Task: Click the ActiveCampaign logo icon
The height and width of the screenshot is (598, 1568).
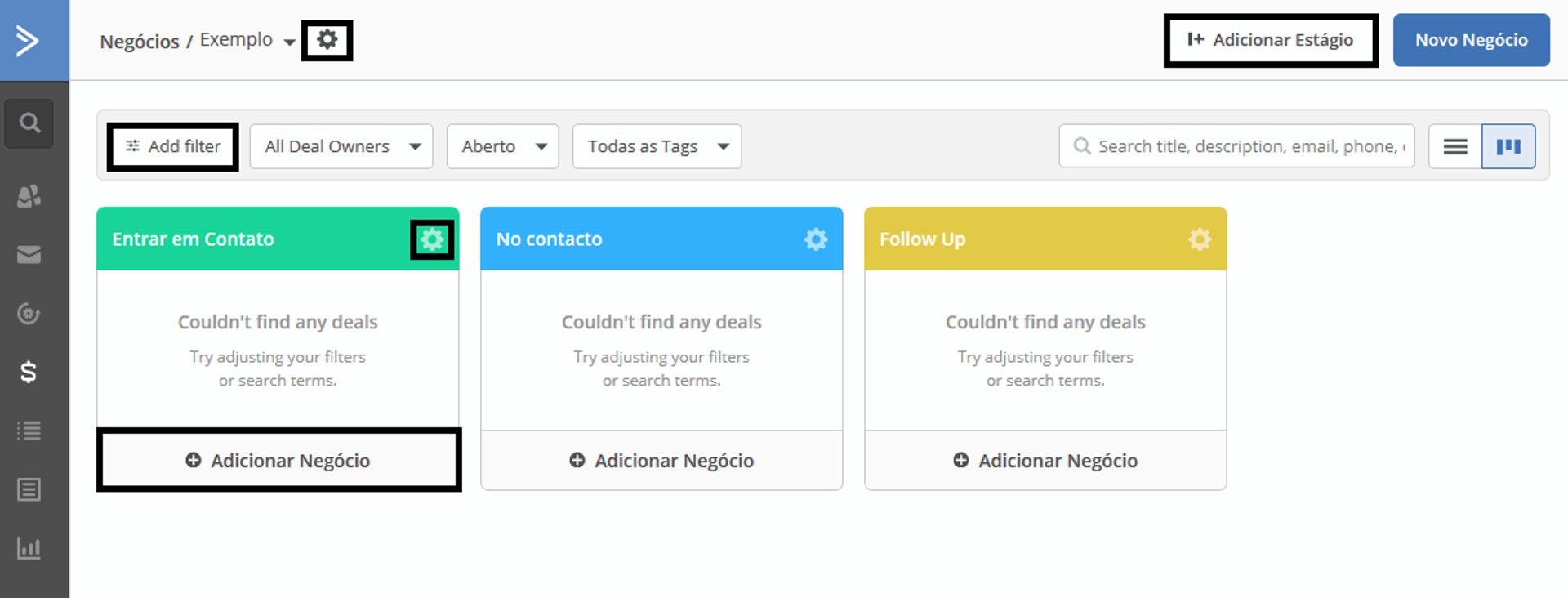Action: (28, 40)
